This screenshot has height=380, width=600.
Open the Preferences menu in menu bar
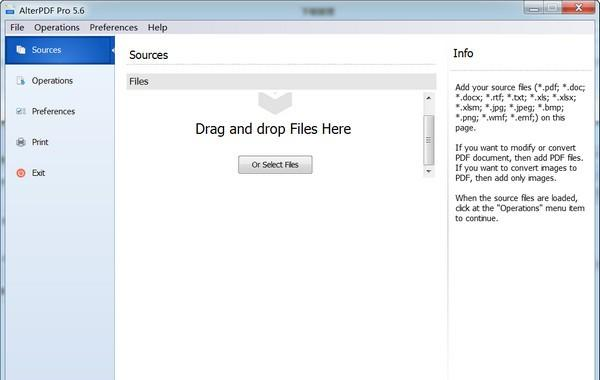coord(114,28)
